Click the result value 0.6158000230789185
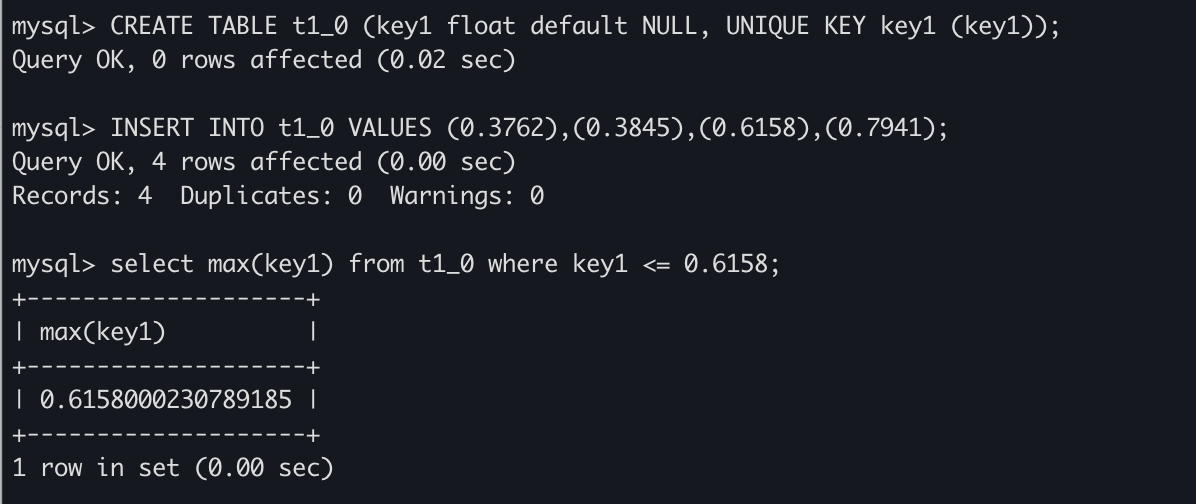Image resolution: width=1196 pixels, height=504 pixels. coord(166,400)
